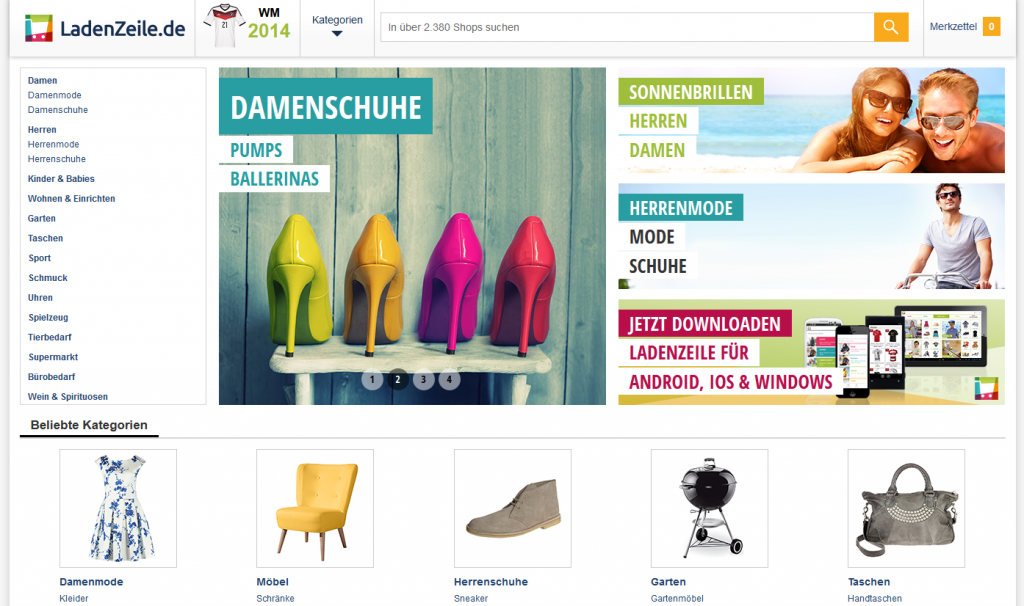Screen dimensions: 1024x606
Task: Open Herrenschuhe sidebar link
Action: [x=56, y=159]
